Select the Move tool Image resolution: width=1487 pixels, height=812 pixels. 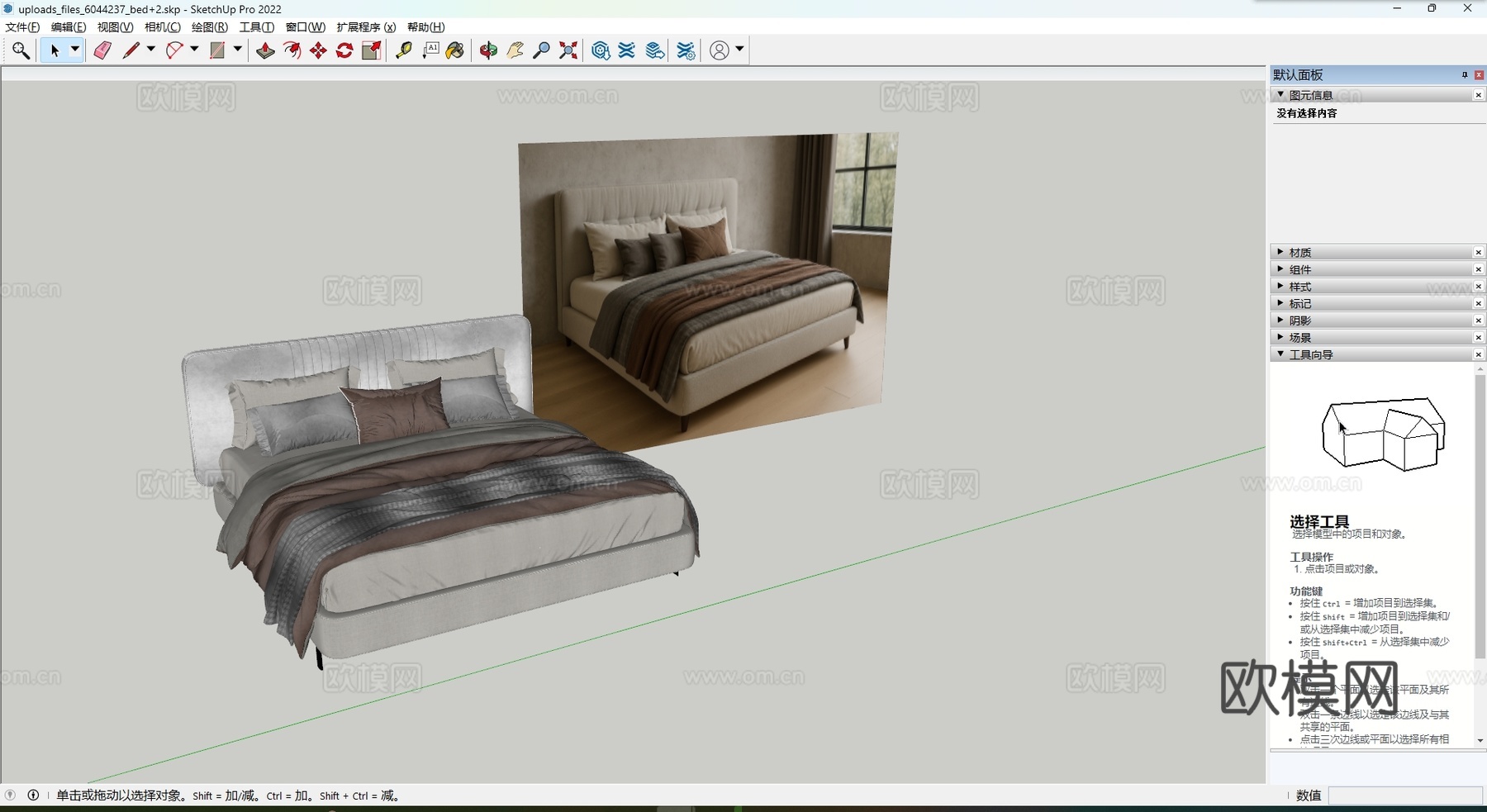tap(318, 50)
